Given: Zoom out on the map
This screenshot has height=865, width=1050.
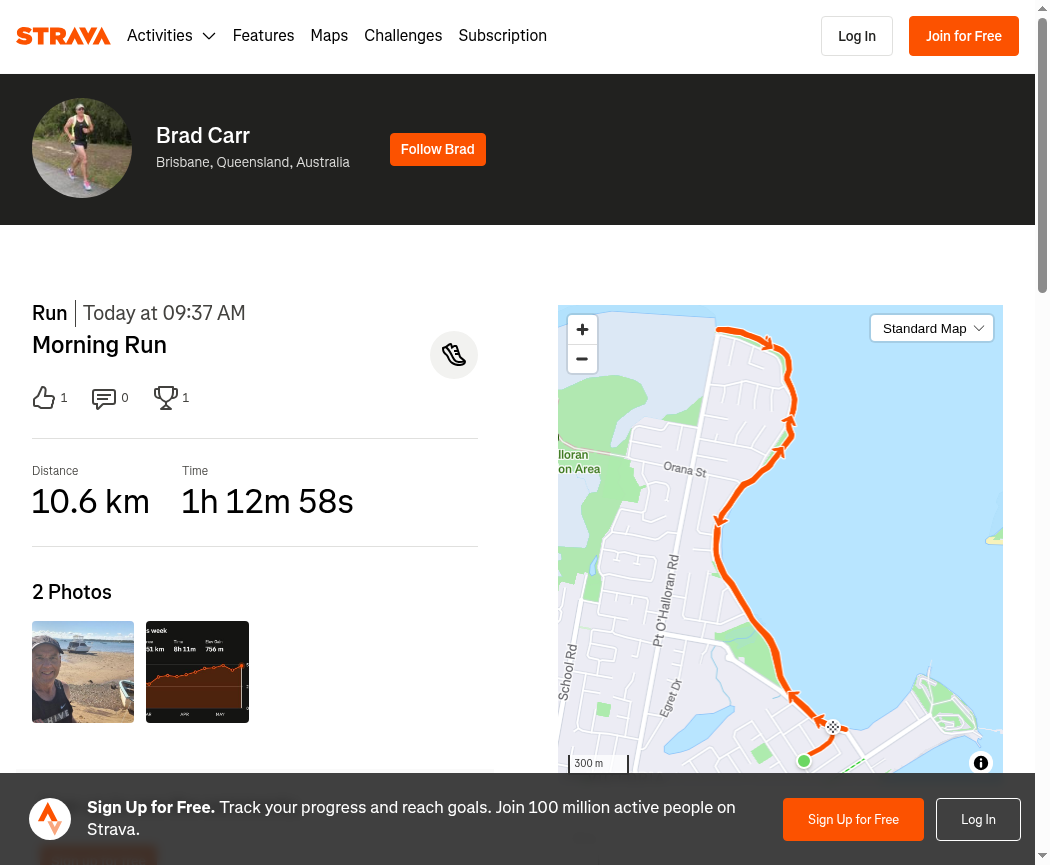Looking at the screenshot, I should coord(582,359).
